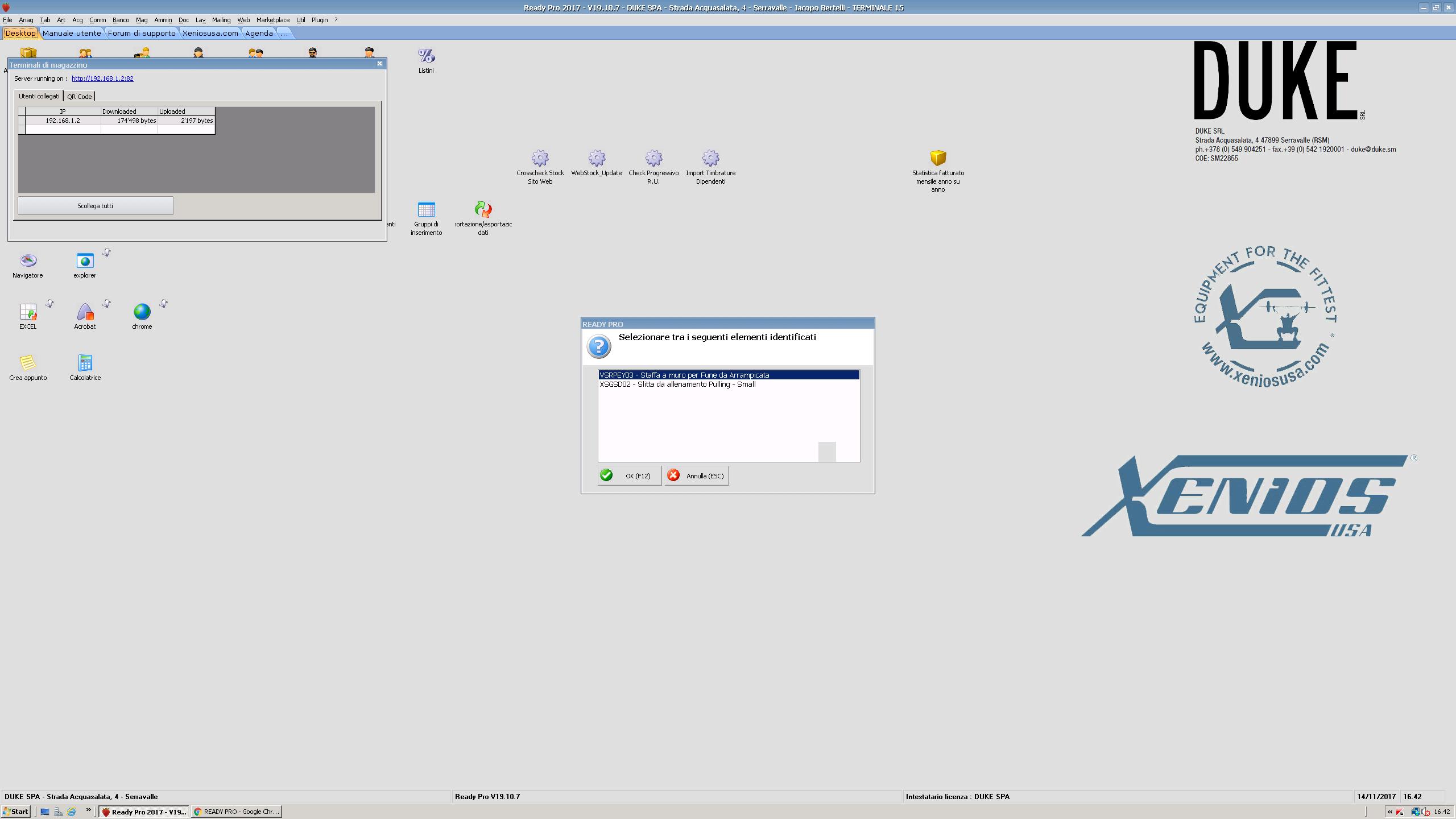This screenshot has width=1456, height=819.
Task: Select Utenti collegati tab
Action: click(x=39, y=96)
